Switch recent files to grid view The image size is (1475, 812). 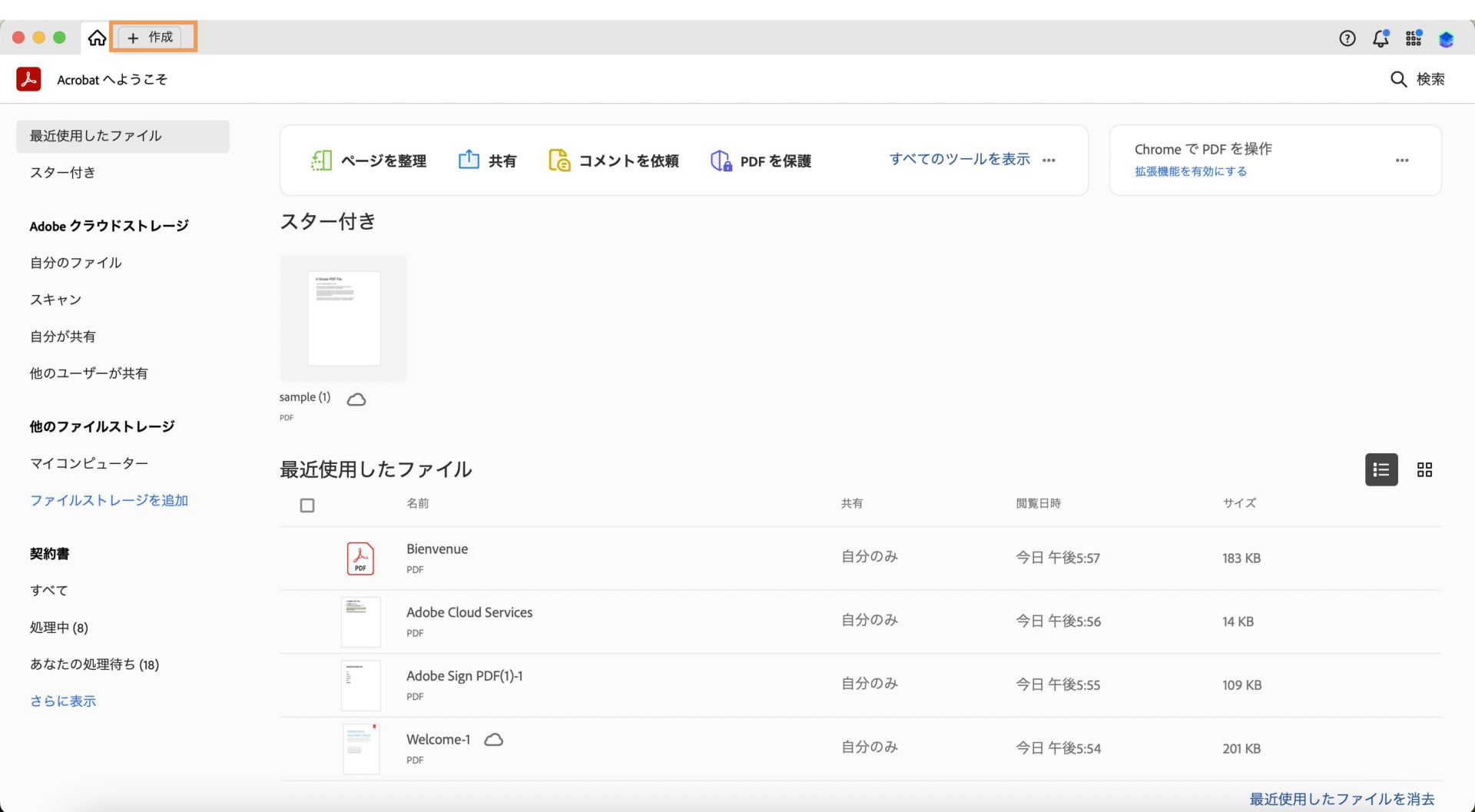1424,469
